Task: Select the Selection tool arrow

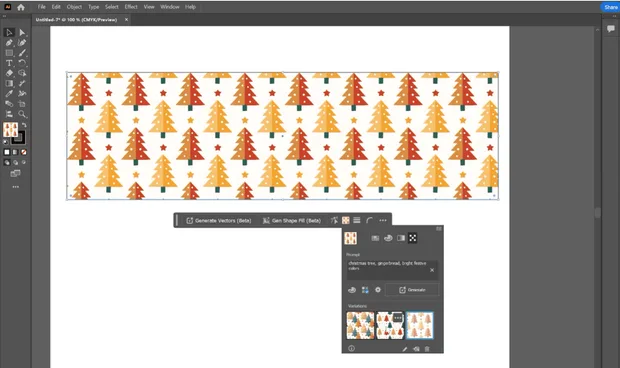Action: pyautogui.click(x=9, y=32)
